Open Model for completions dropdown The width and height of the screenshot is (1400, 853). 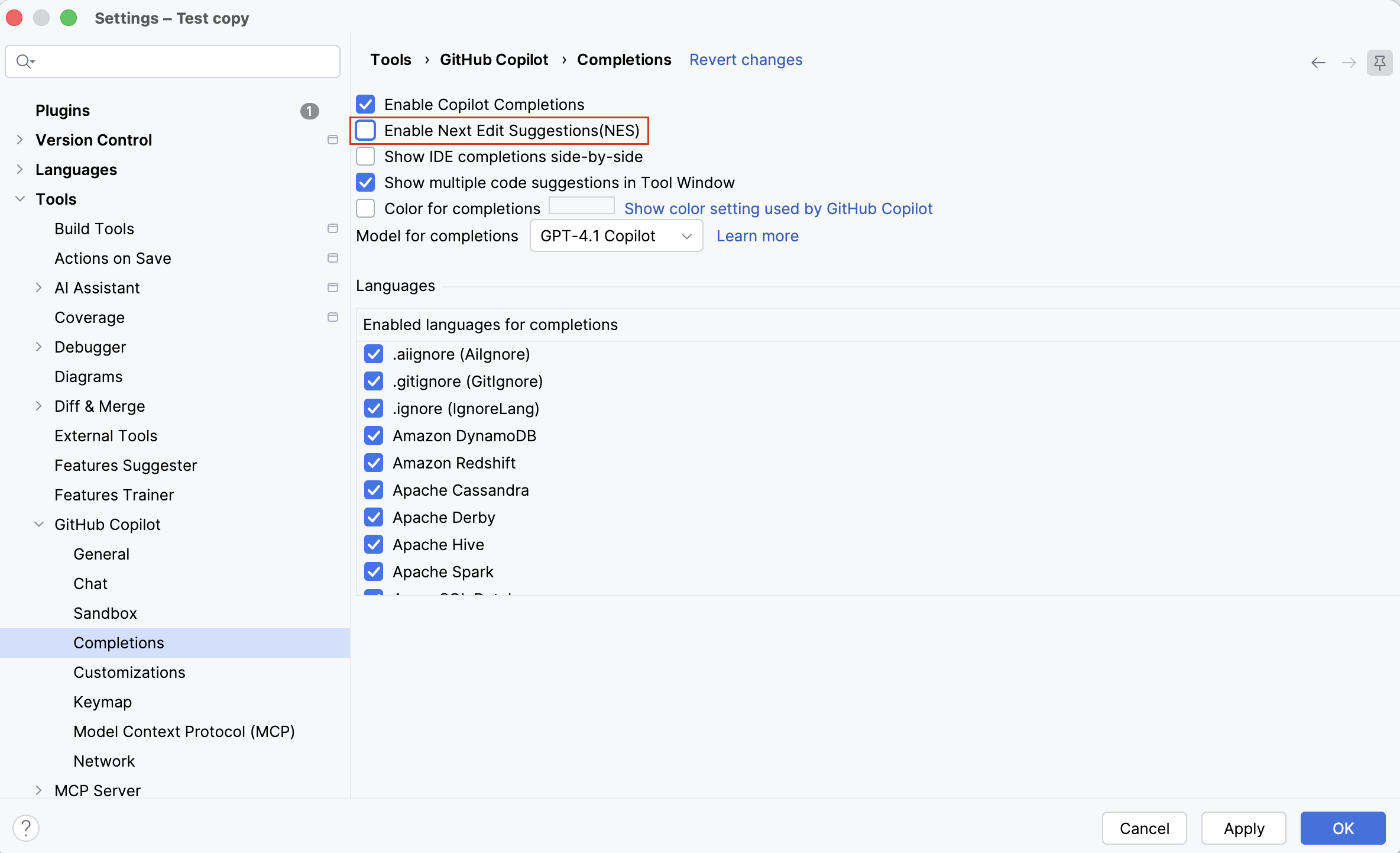point(616,235)
